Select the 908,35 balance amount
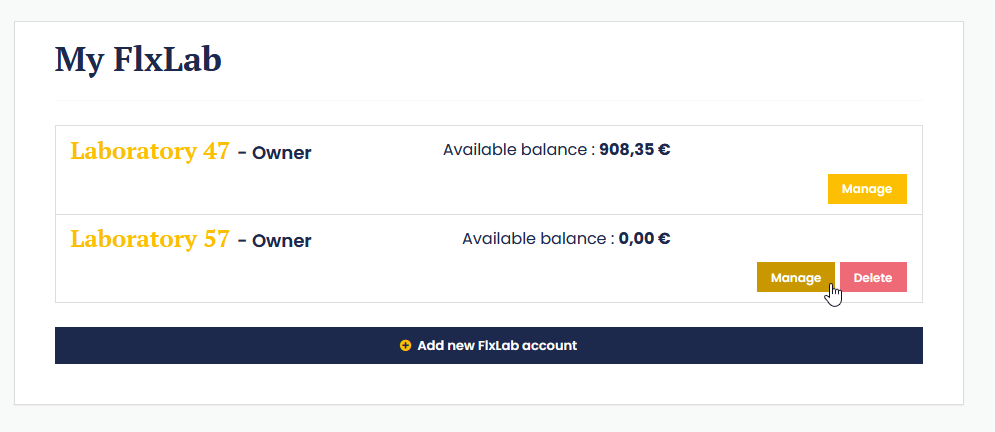 [626, 151]
